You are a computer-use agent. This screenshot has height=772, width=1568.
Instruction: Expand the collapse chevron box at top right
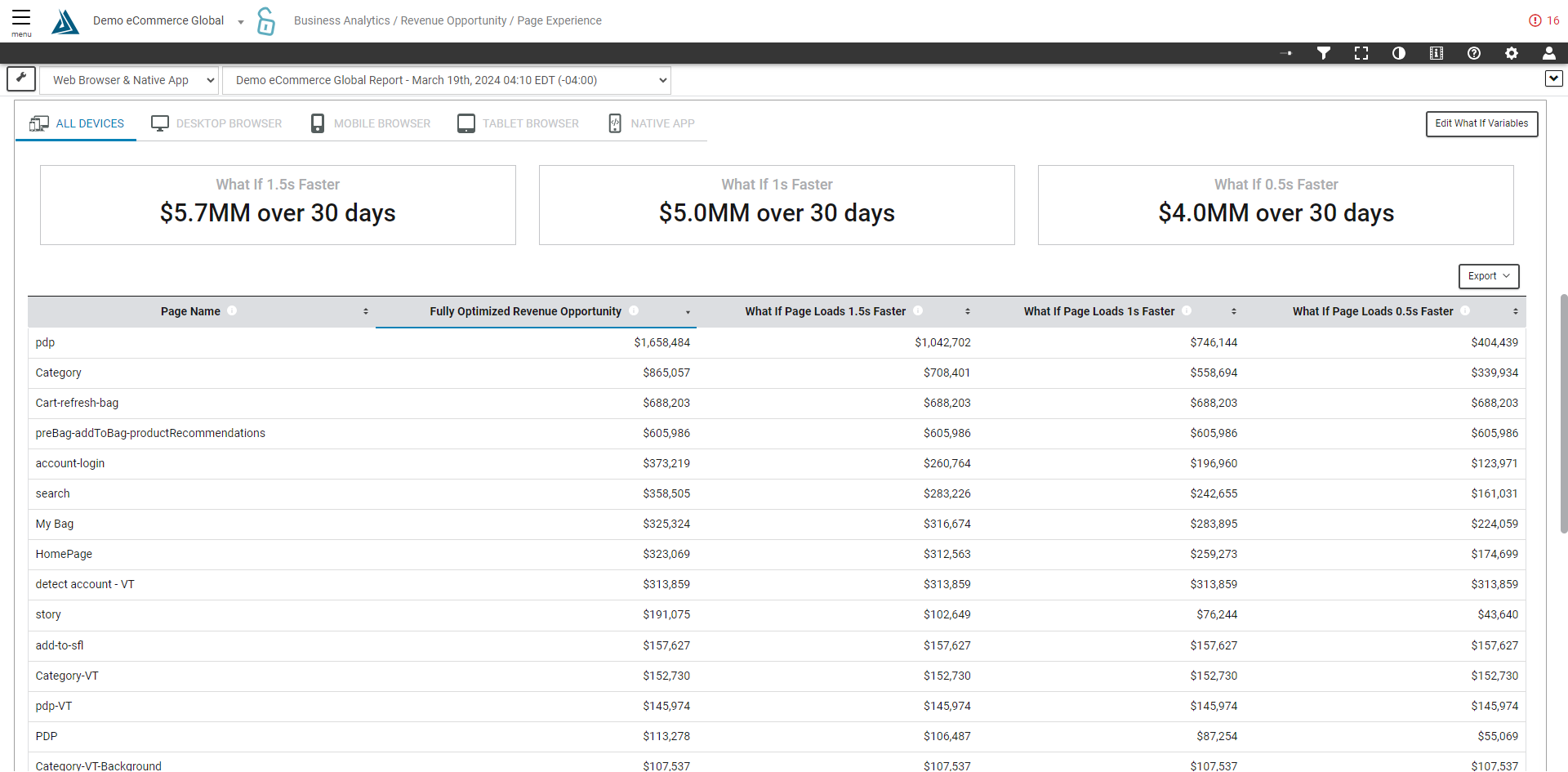1554,78
